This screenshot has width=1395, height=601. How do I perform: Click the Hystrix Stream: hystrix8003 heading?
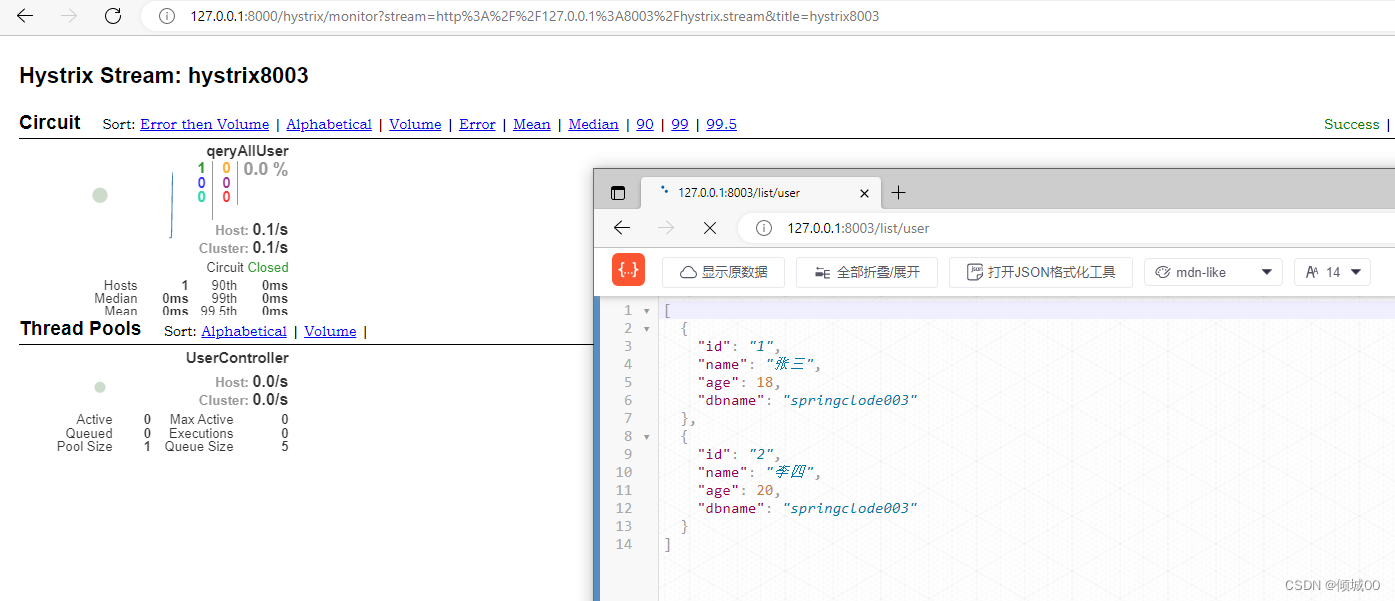point(164,76)
